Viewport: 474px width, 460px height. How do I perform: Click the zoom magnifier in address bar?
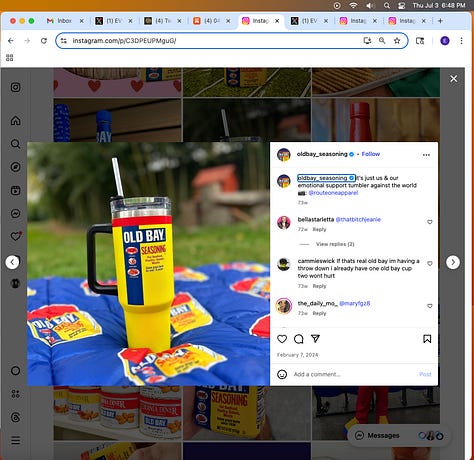(382, 41)
